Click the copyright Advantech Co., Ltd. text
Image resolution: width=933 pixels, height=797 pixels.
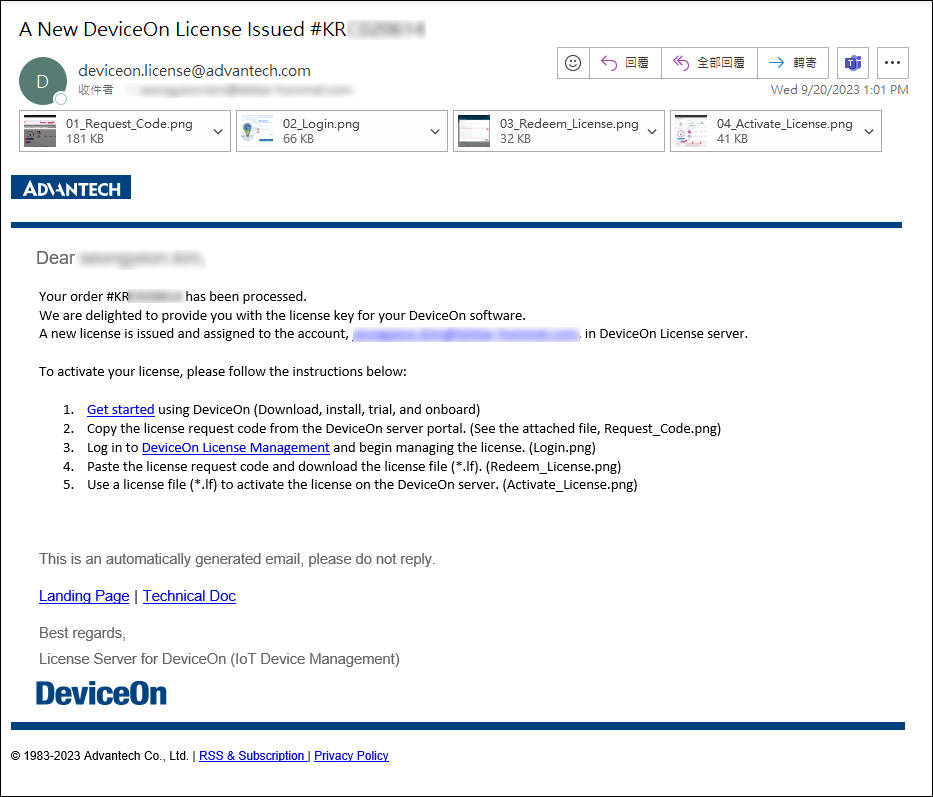point(99,755)
